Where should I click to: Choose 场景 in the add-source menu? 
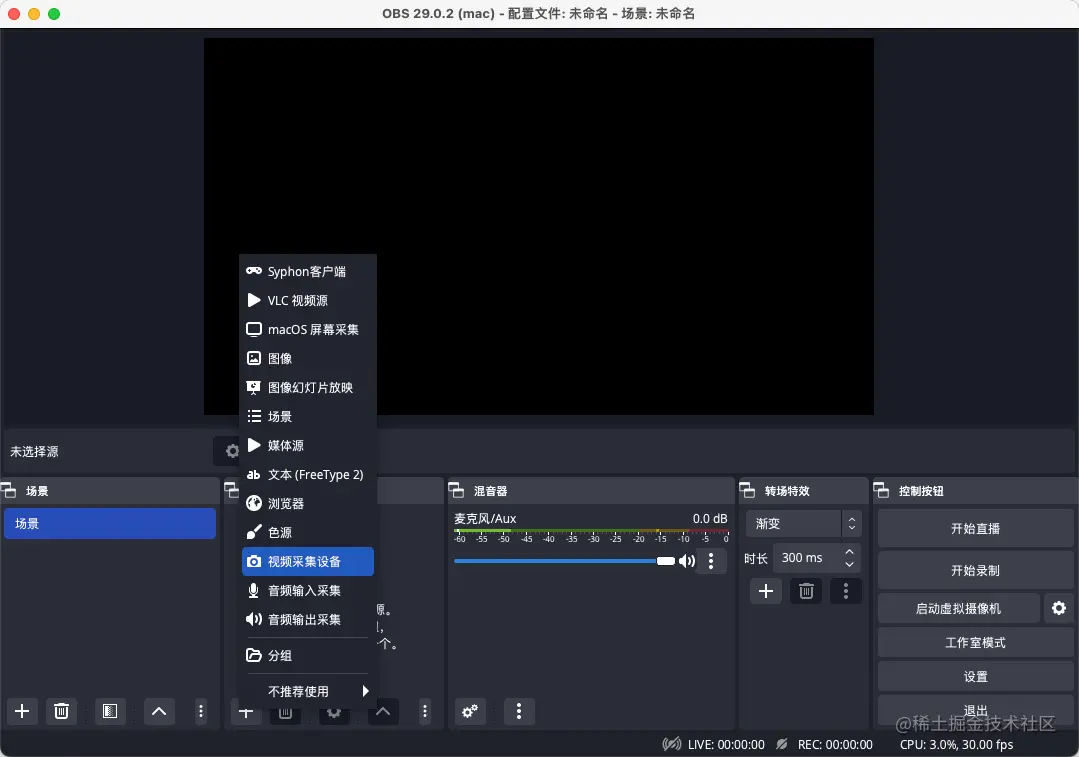308,416
